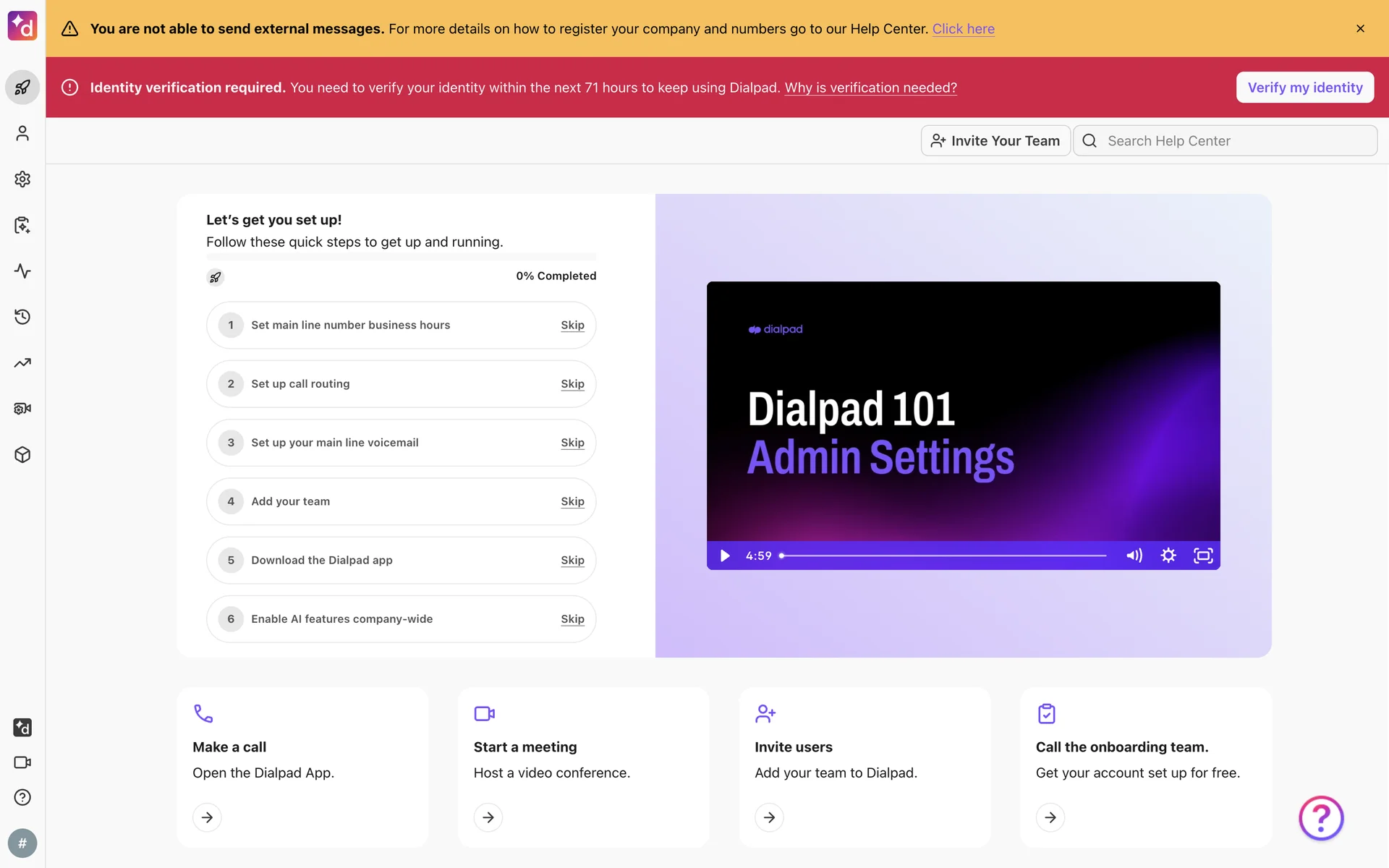Open Make a call arrow button
The image size is (1389, 868).
coord(207,817)
